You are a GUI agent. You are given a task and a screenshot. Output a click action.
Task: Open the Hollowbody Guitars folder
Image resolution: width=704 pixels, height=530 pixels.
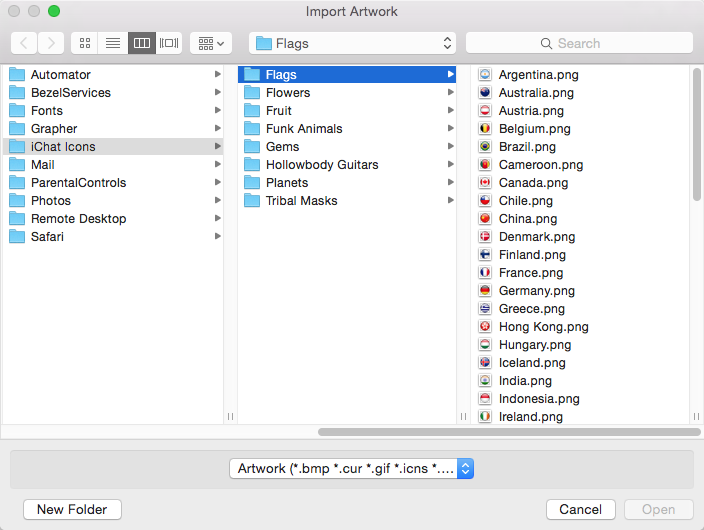click(347, 164)
